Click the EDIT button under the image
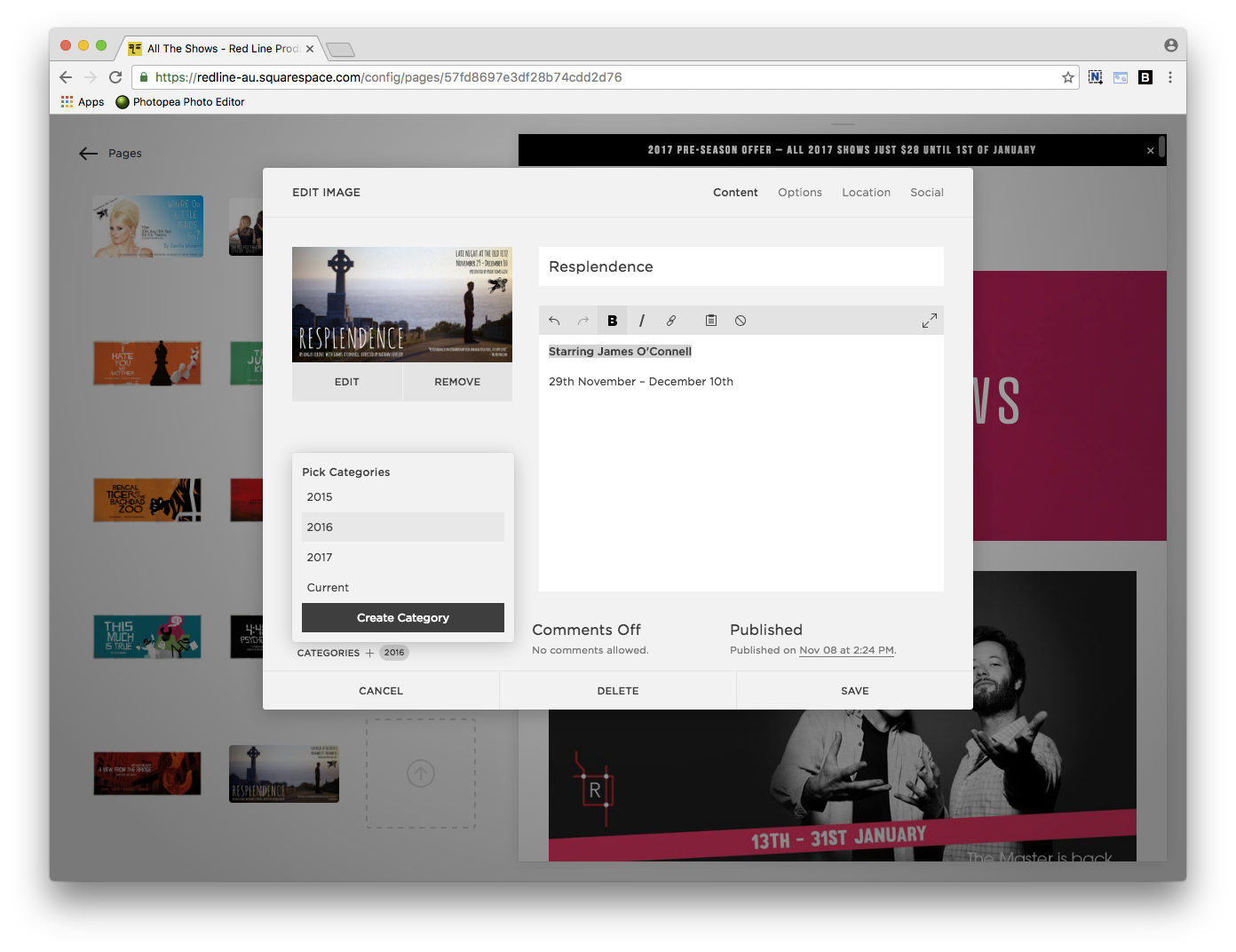This screenshot has width=1236, height=952. pyautogui.click(x=347, y=382)
